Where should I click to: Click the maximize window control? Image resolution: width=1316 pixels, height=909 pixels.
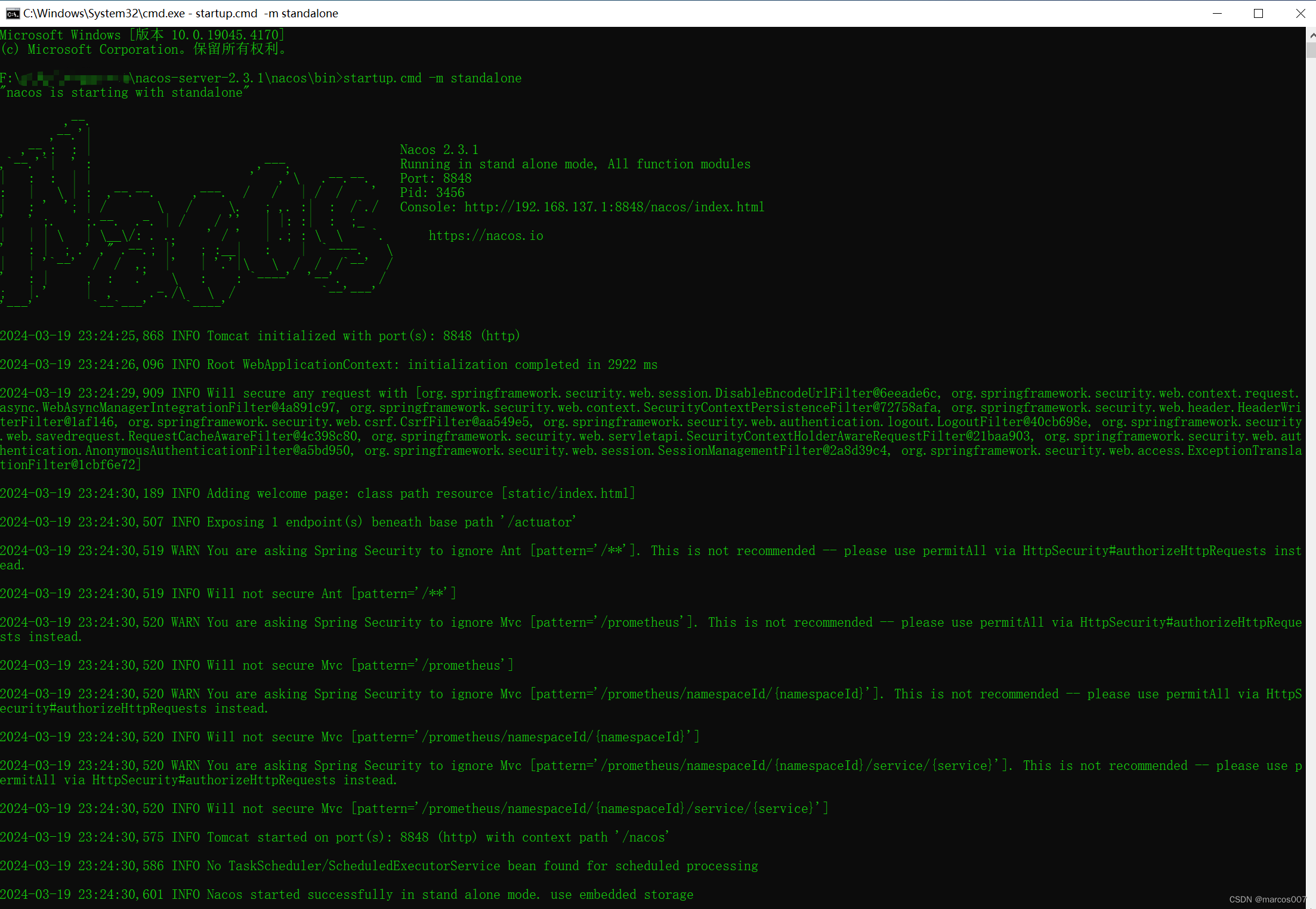1259,13
